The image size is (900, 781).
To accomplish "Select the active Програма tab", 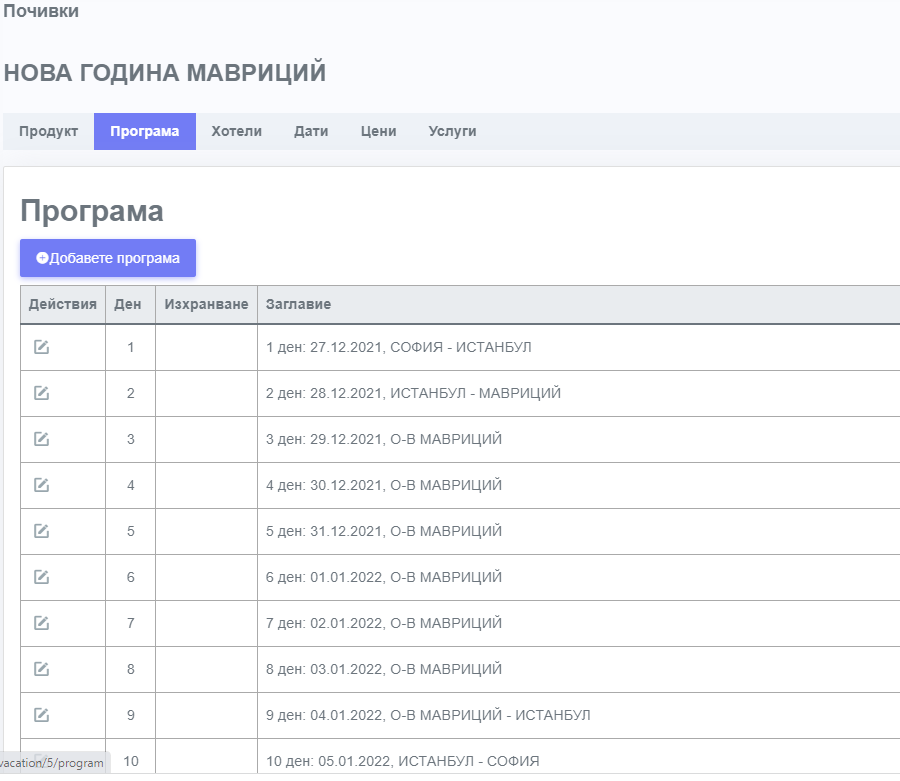I will coord(145,131).
